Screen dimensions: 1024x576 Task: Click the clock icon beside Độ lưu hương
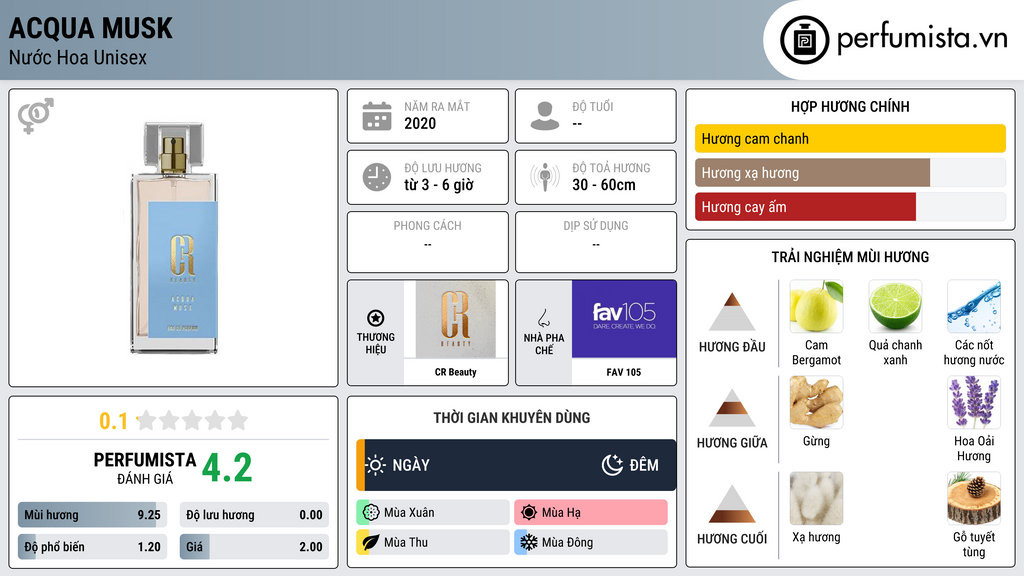pyautogui.click(x=377, y=177)
